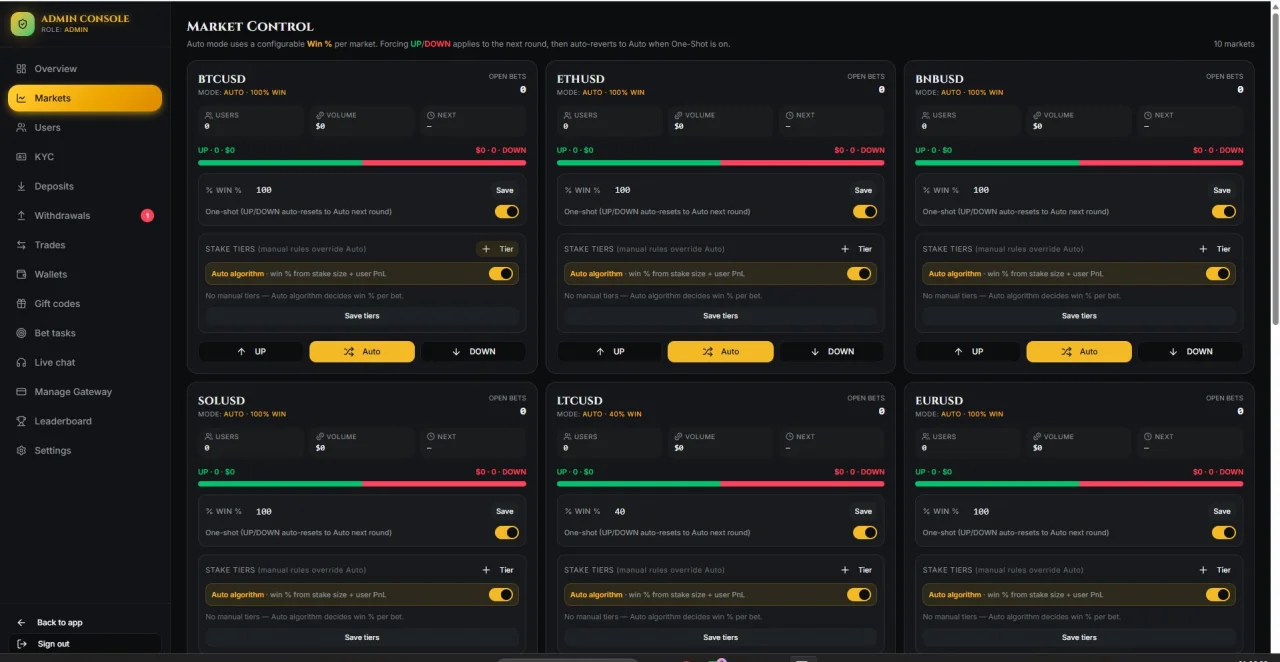Toggle LTCUSD Auto algorithm switch
Screen dimensions: 1280x662
859,594
